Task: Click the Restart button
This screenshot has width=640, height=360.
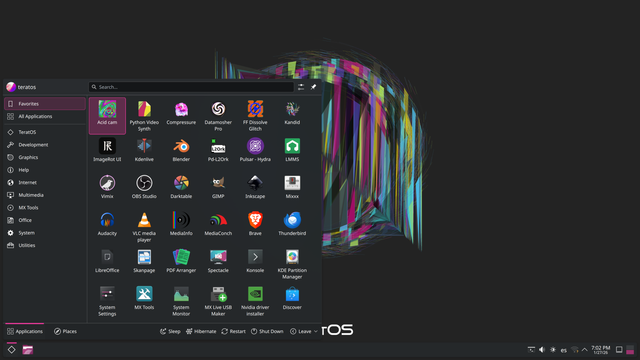Action: (233, 331)
